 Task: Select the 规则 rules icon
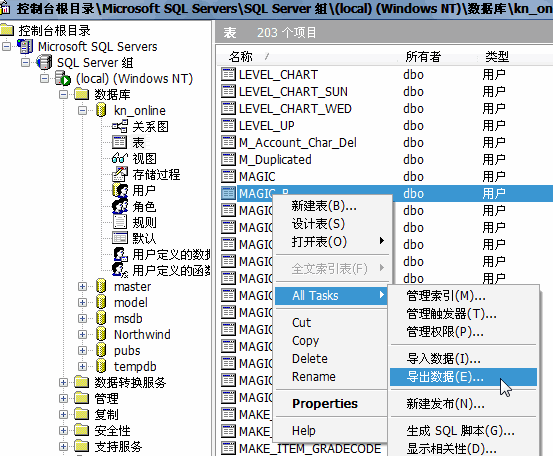pos(120,222)
